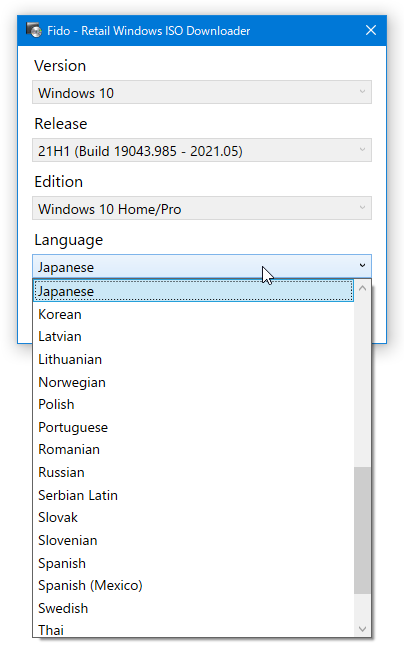
Task: Open the Release dropdown showing 21H1
Action: coord(202,150)
